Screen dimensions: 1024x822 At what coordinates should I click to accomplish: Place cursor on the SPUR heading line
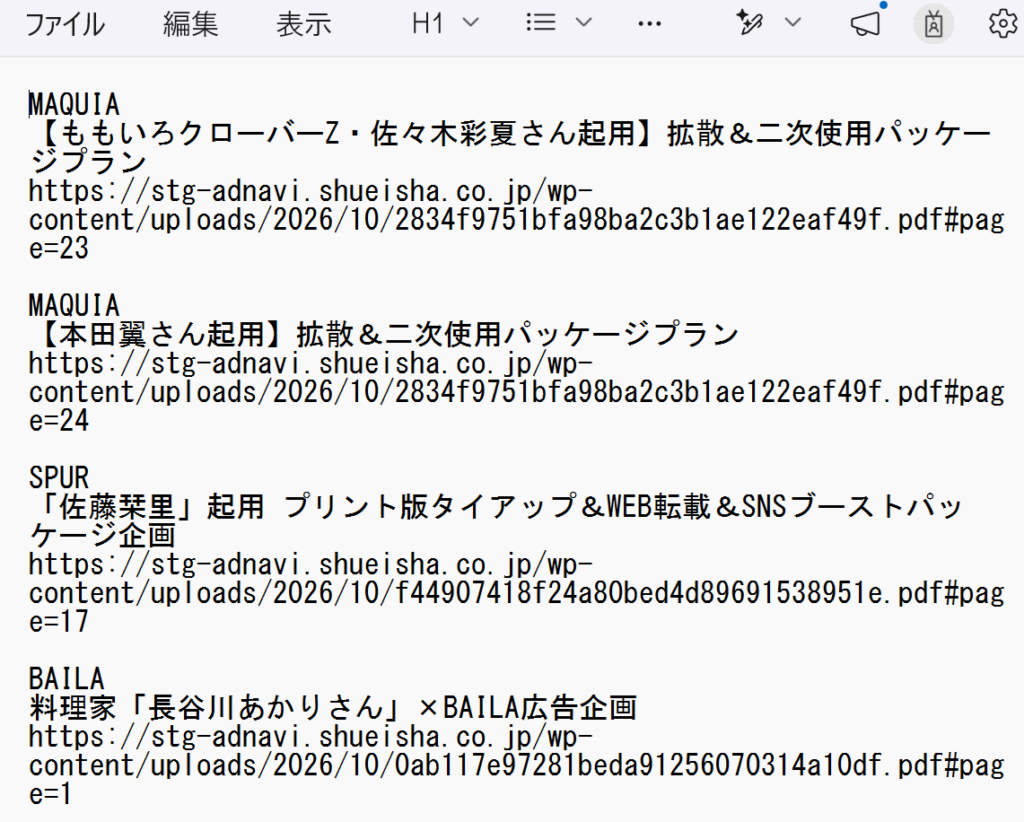[59, 478]
